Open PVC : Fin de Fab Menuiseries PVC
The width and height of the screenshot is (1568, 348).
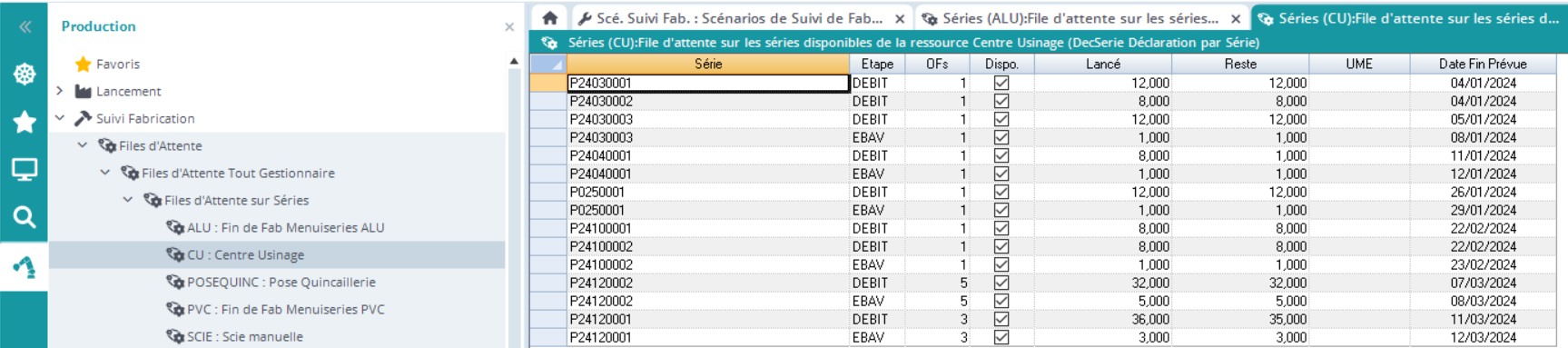coord(285,309)
